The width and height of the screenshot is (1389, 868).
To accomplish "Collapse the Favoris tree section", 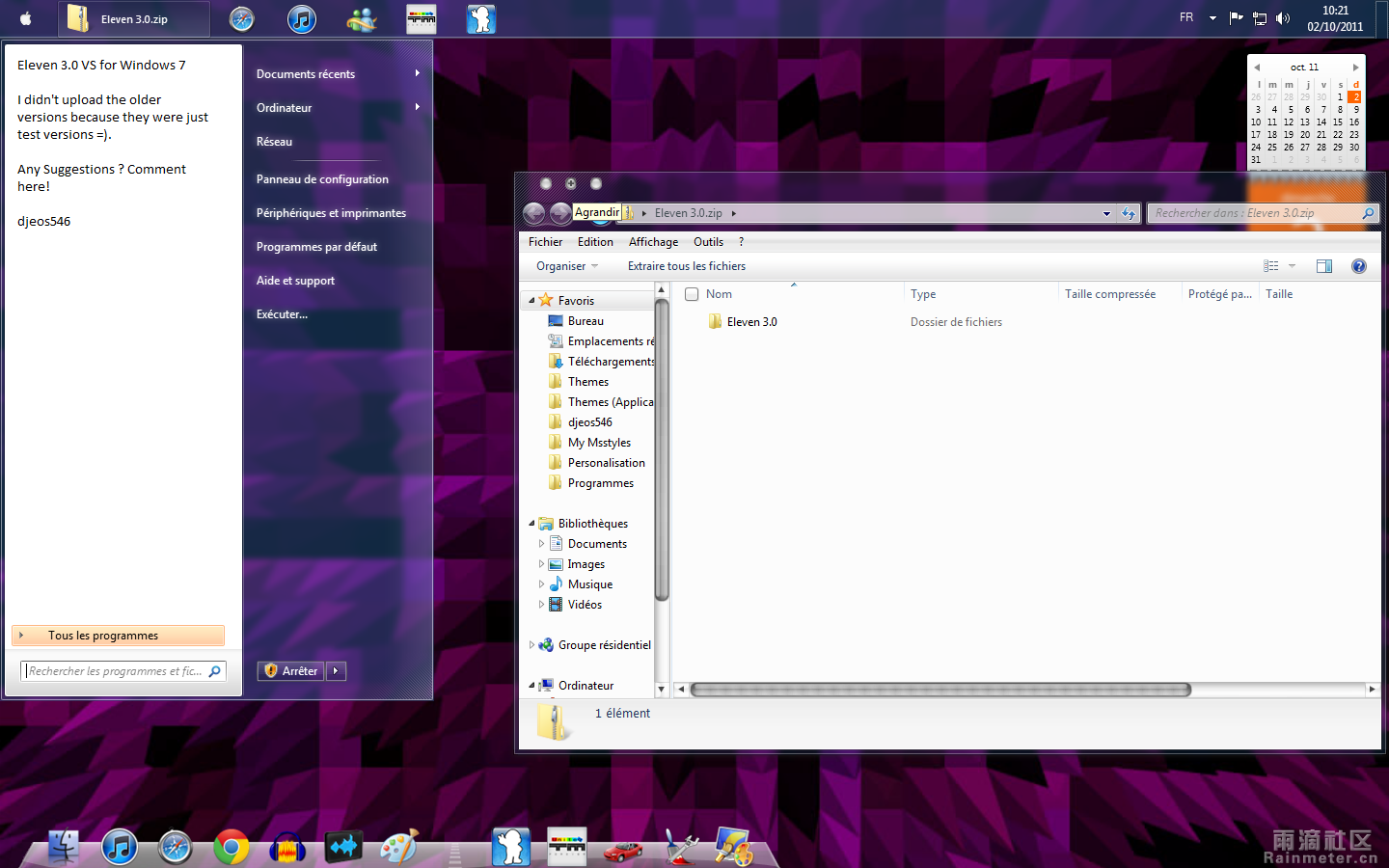I will coord(531,301).
